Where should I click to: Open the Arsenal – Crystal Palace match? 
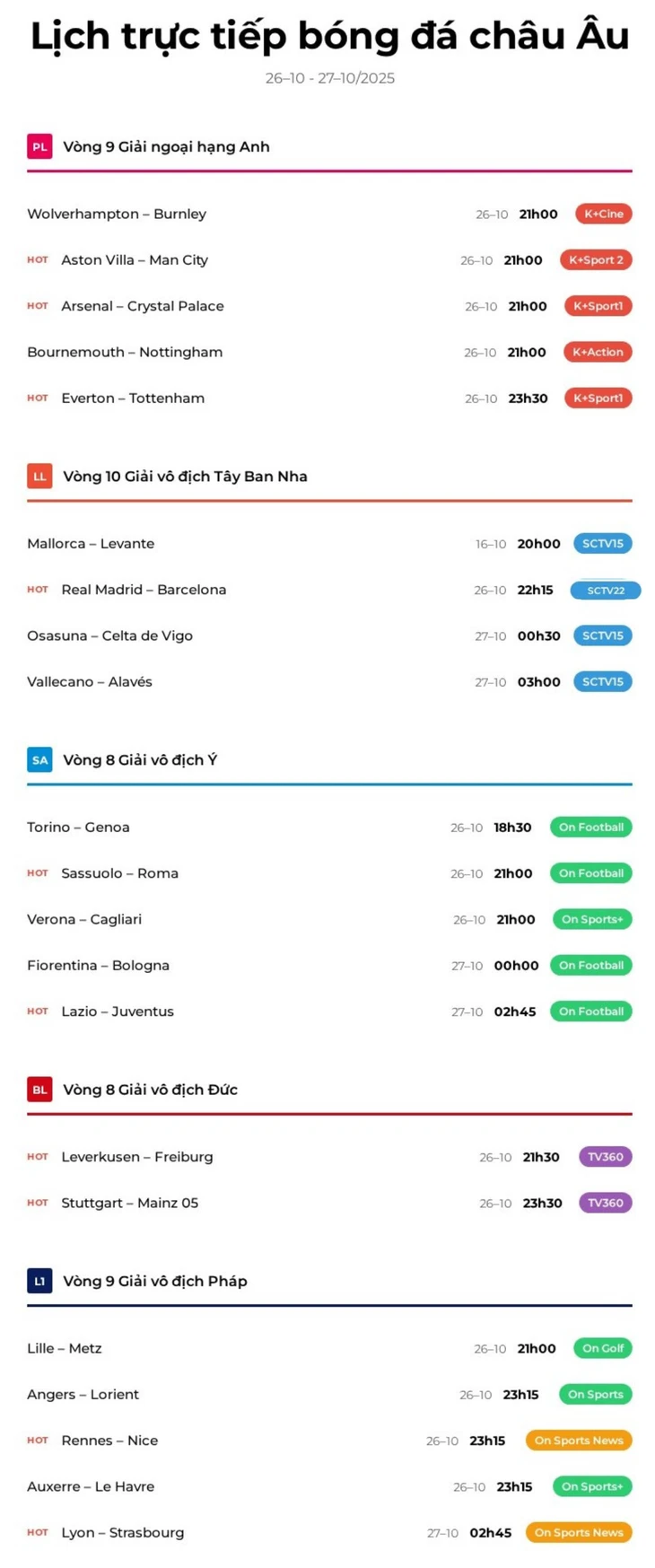143,306
